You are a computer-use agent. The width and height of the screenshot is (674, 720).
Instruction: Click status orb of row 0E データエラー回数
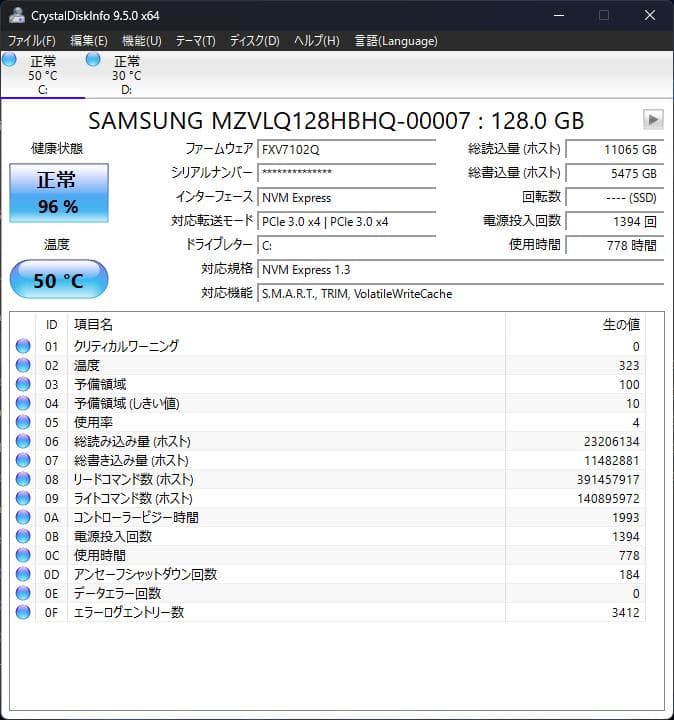point(23,593)
